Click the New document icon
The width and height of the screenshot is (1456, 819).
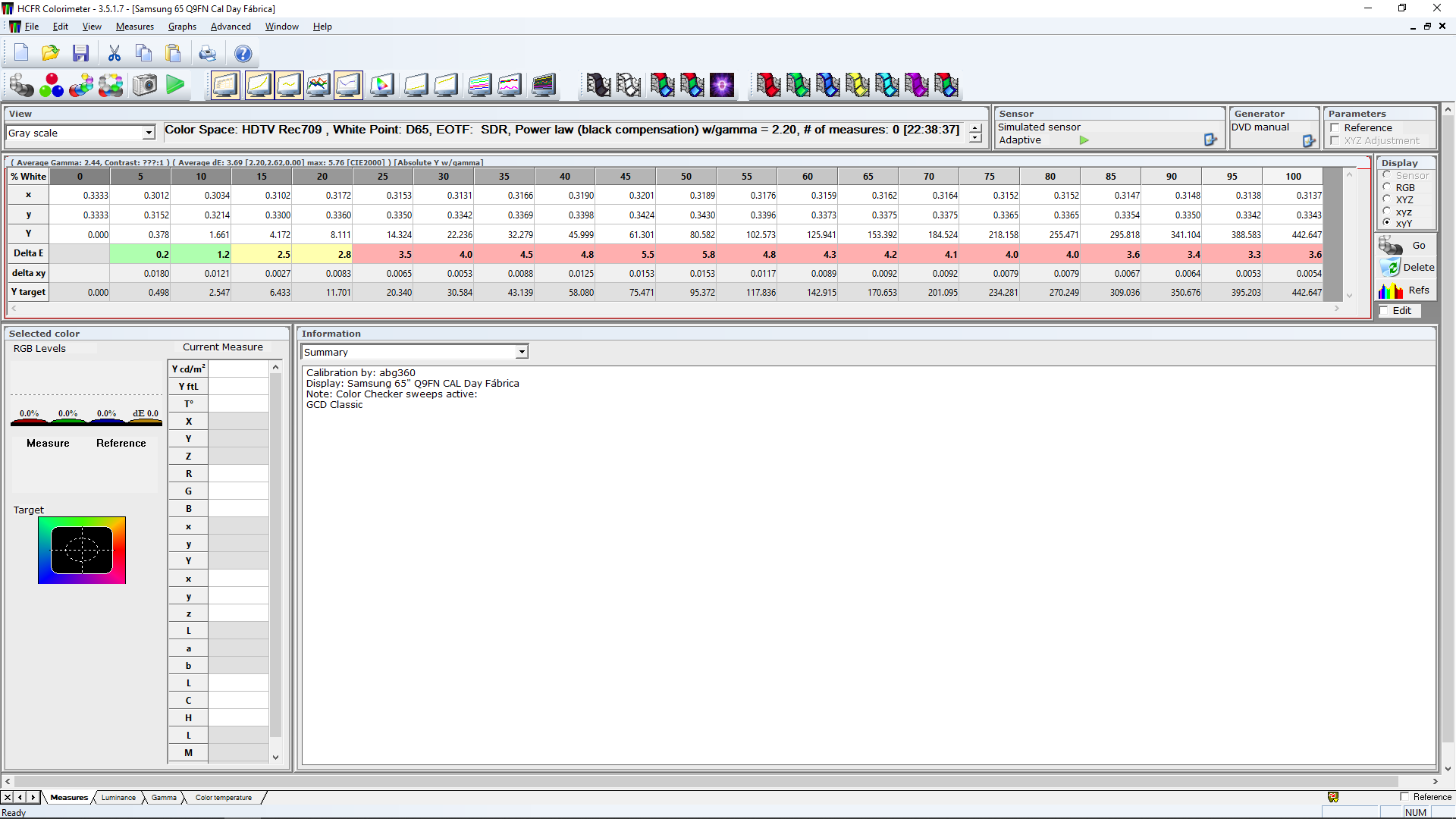(x=21, y=53)
